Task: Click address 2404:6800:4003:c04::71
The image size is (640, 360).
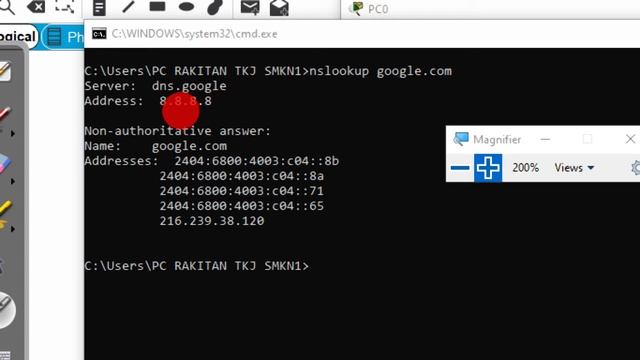Action: [242, 191]
